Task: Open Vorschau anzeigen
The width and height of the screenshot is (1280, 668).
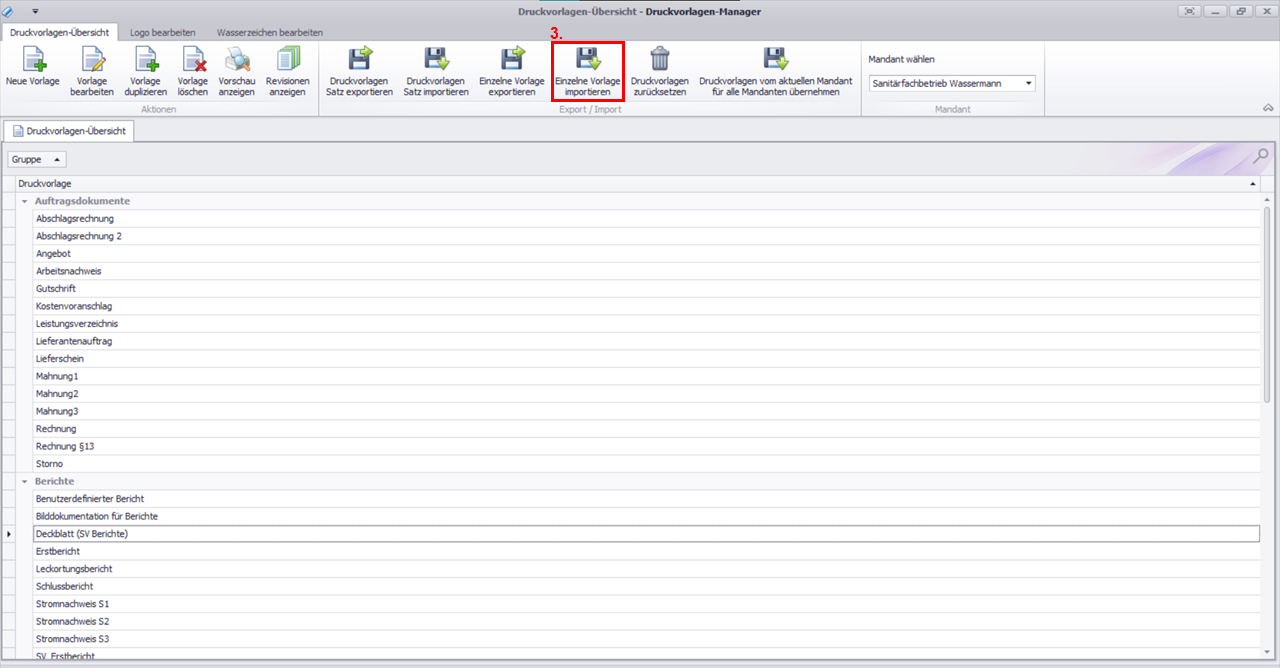Action: coord(237,60)
